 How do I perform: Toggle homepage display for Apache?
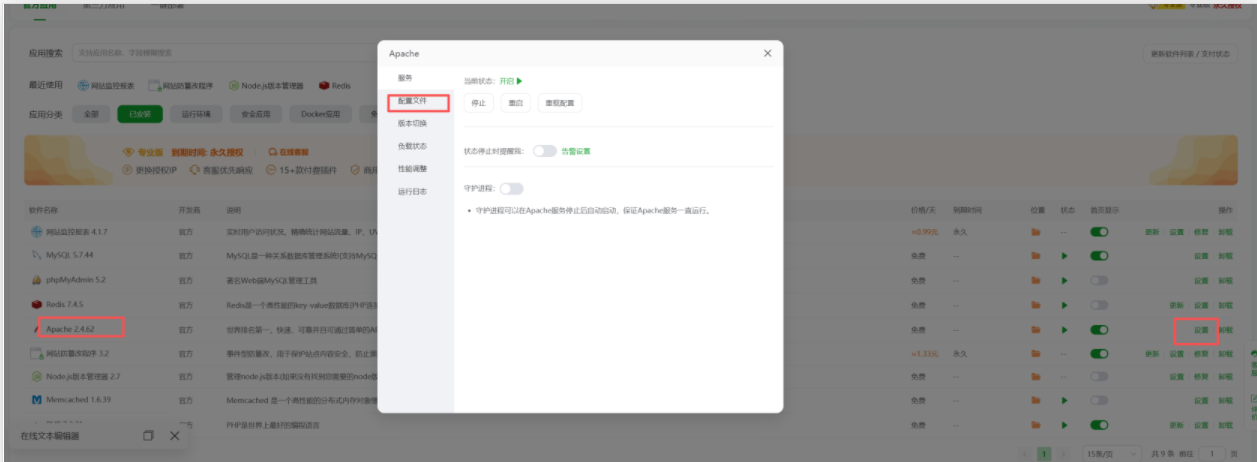1100,329
